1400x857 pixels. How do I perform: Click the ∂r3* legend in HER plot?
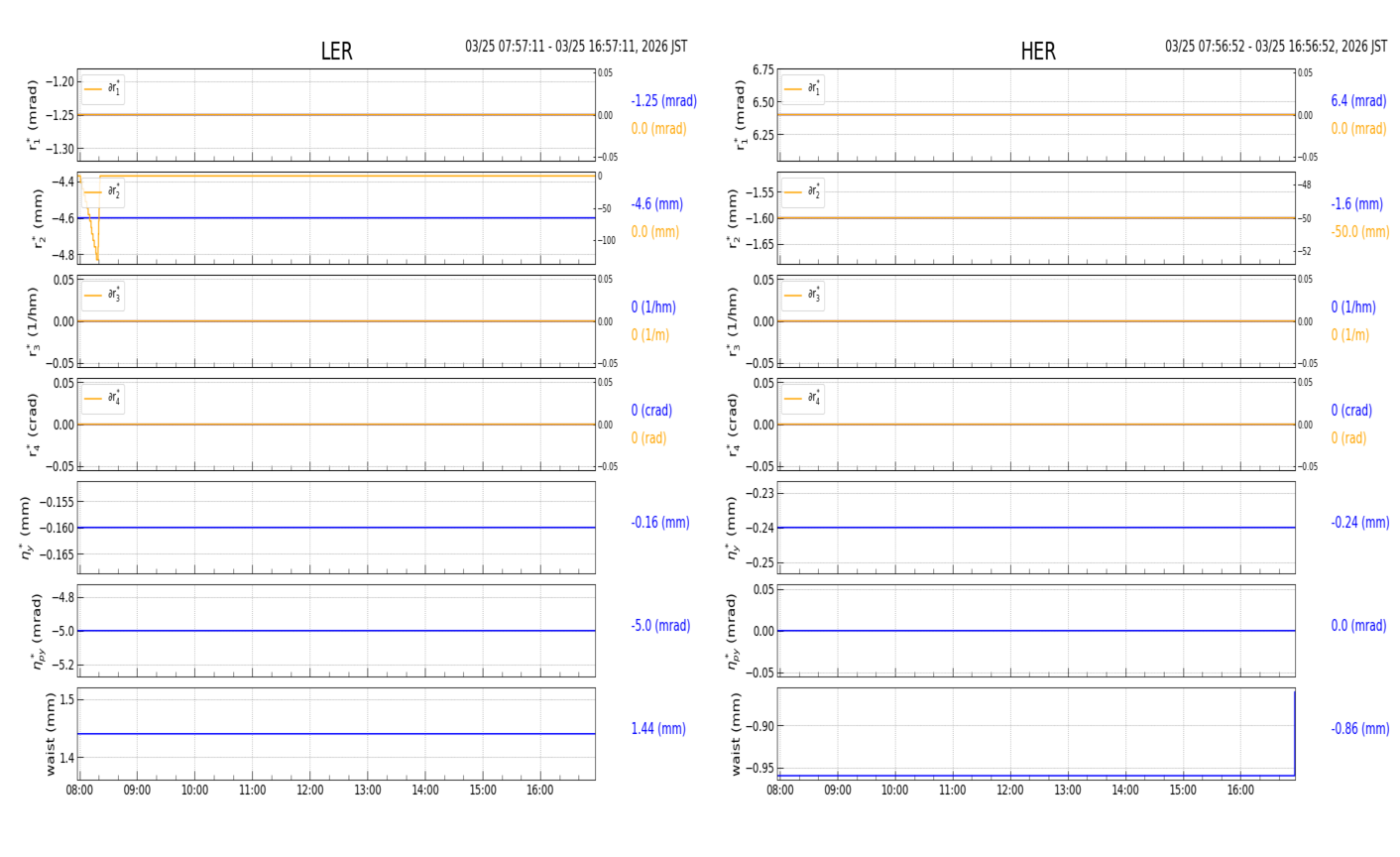pos(802,296)
